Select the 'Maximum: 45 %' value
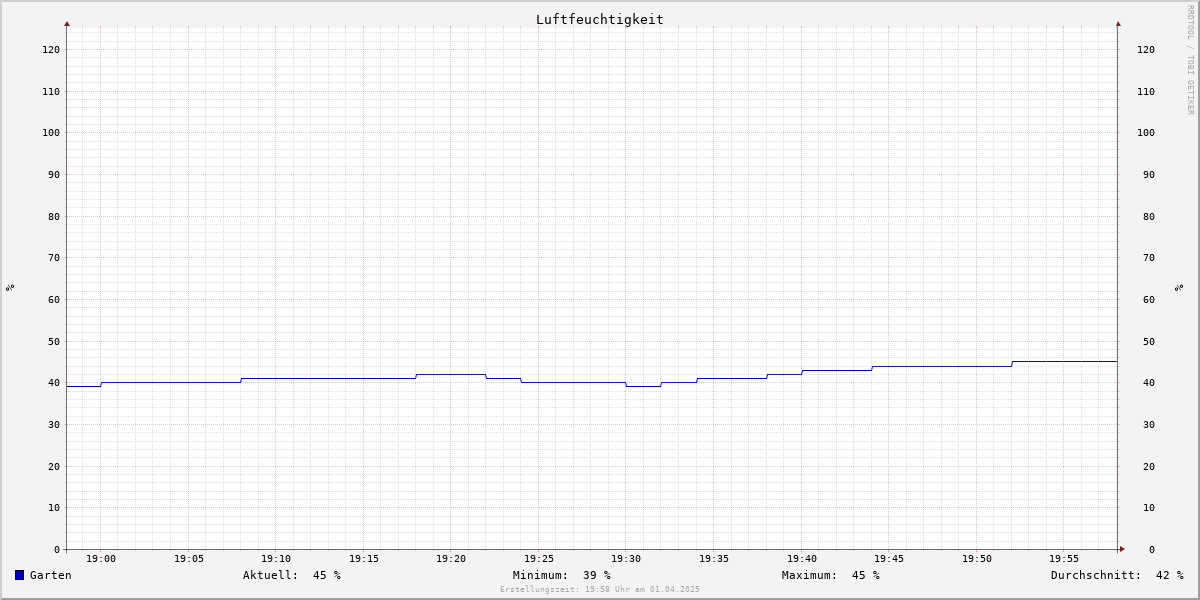1200x600 pixels. pyautogui.click(x=831, y=575)
